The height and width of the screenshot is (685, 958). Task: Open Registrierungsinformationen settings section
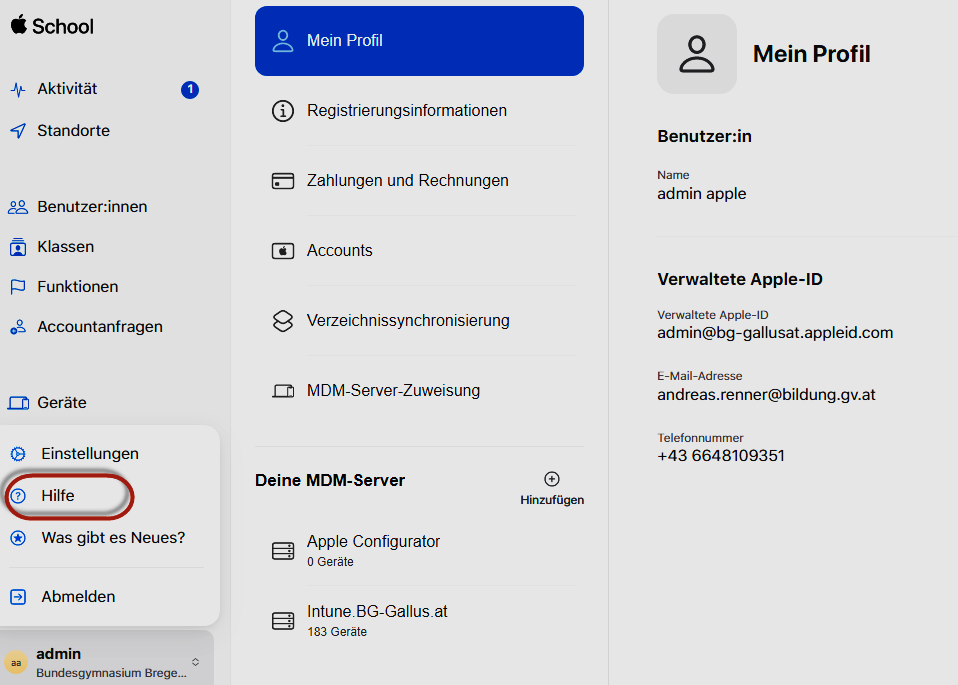tap(406, 111)
